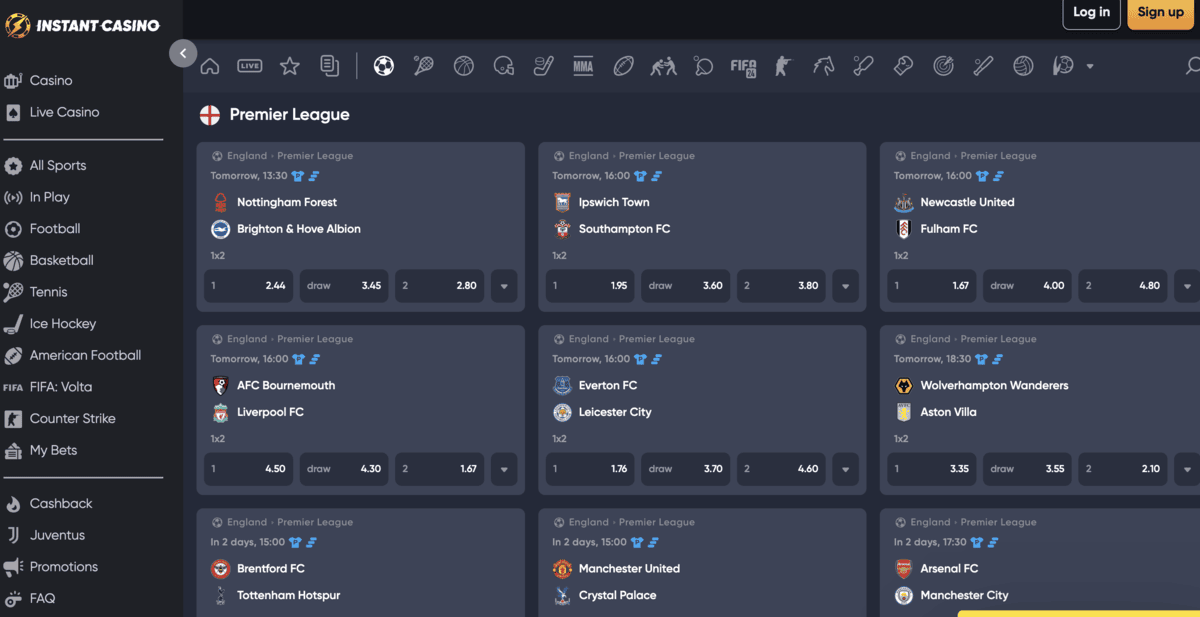Select the boxing glove icon
Screen dimensions: 1200x617
pyautogui.click(x=903, y=66)
